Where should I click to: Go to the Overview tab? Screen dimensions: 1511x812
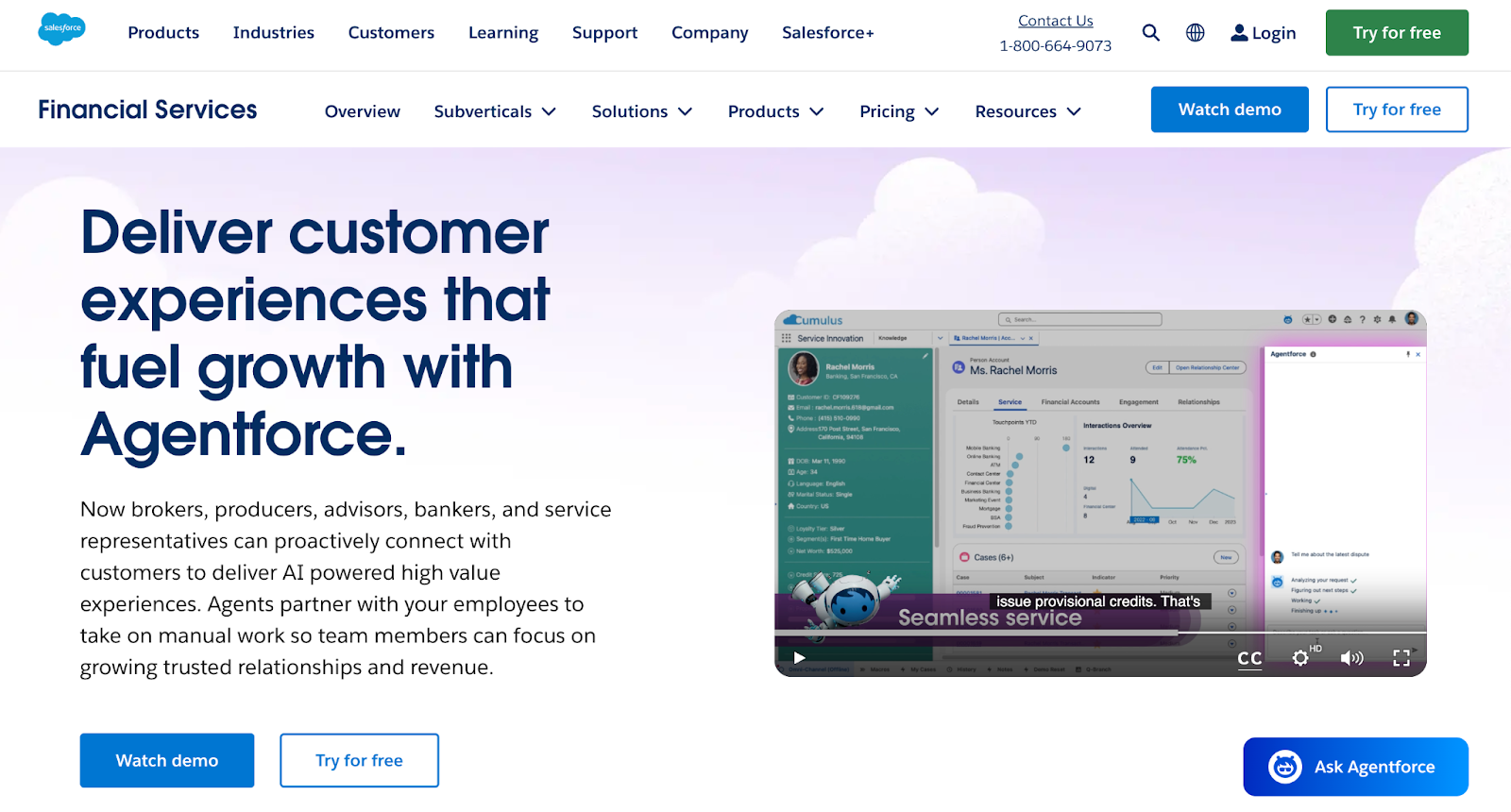(363, 111)
